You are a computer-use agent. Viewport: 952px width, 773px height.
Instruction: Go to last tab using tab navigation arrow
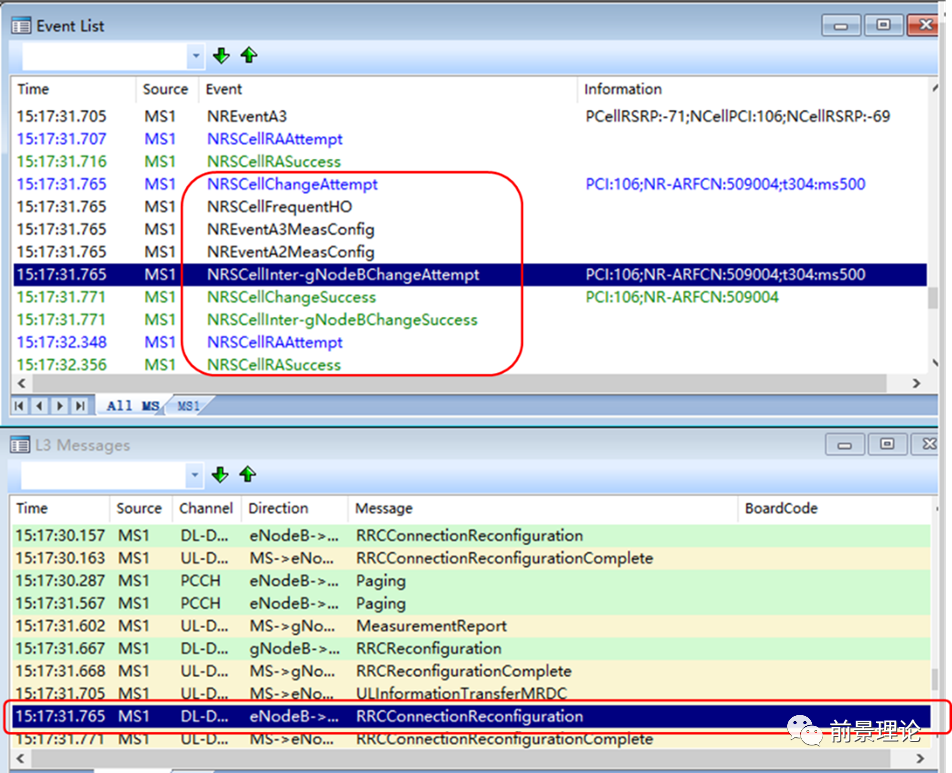coord(80,406)
